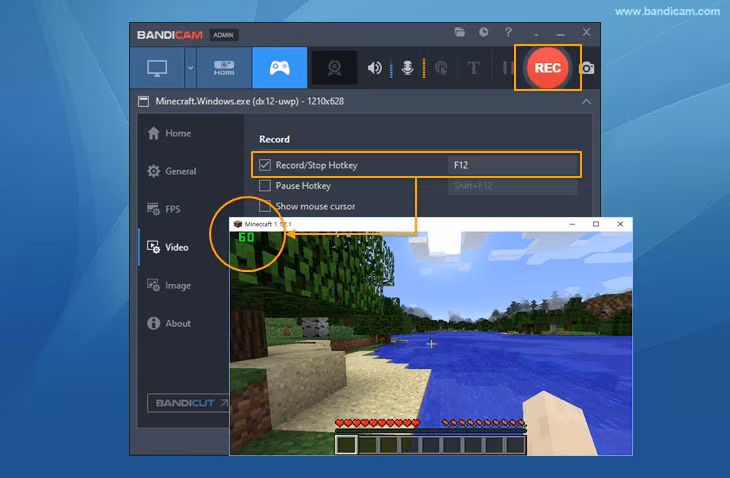The height and width of the screenshot is (478, 730).
Task: Select the Game Recording mode gamepad icon
Action: coord(280,68)
